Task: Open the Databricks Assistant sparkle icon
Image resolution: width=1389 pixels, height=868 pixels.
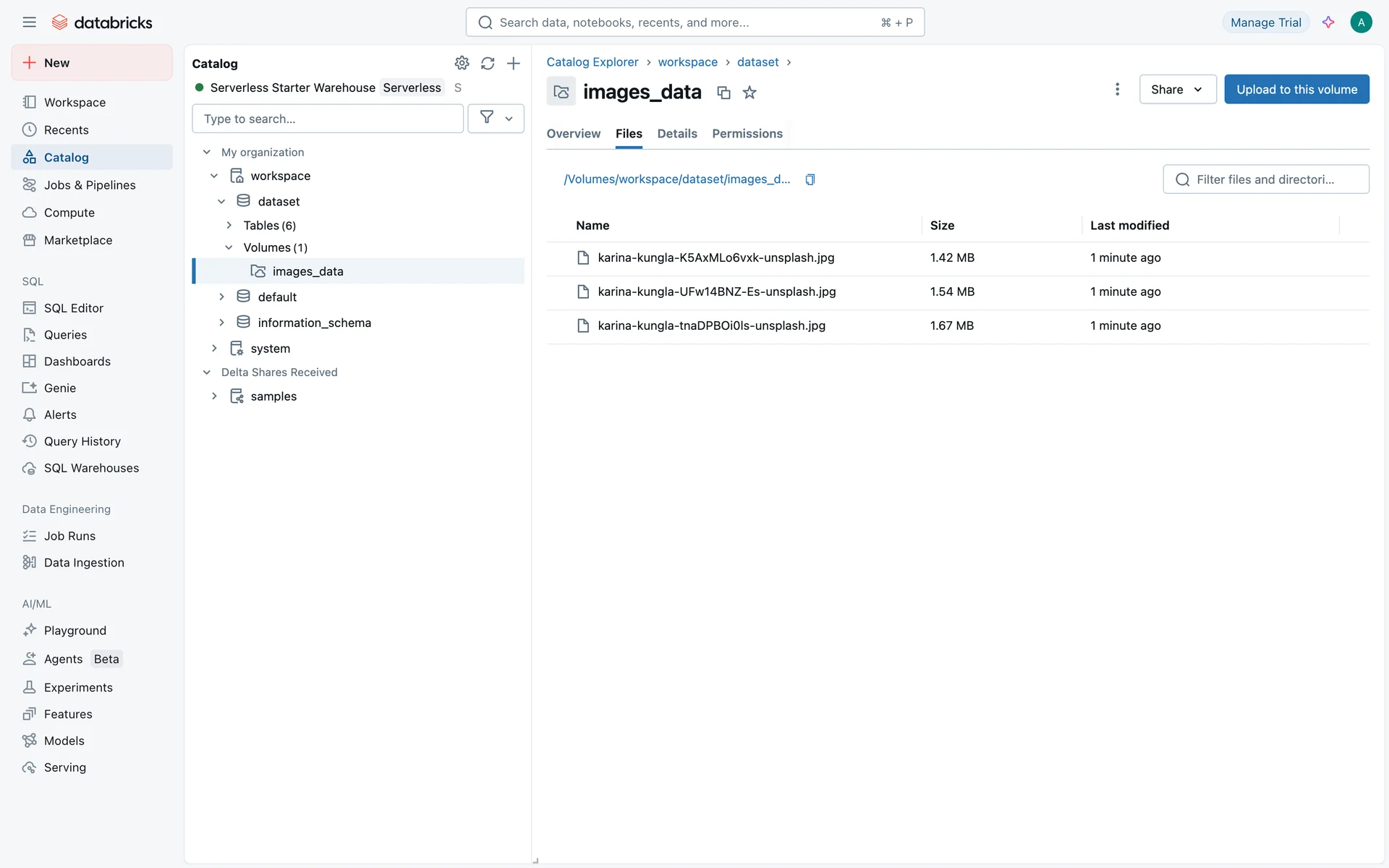Action: [1328, 22]
